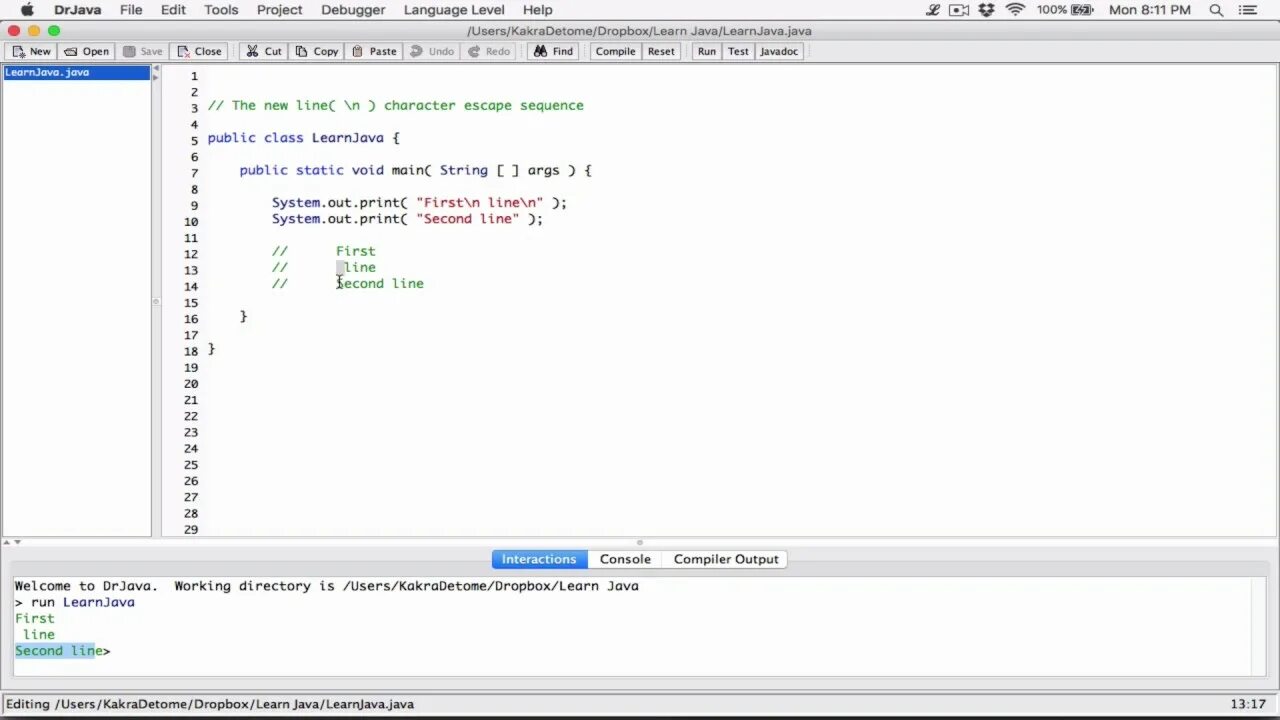This screenshot has width=1280, height=720.
Task: Click the Close file toolbar button
Action: coord(198,51)
